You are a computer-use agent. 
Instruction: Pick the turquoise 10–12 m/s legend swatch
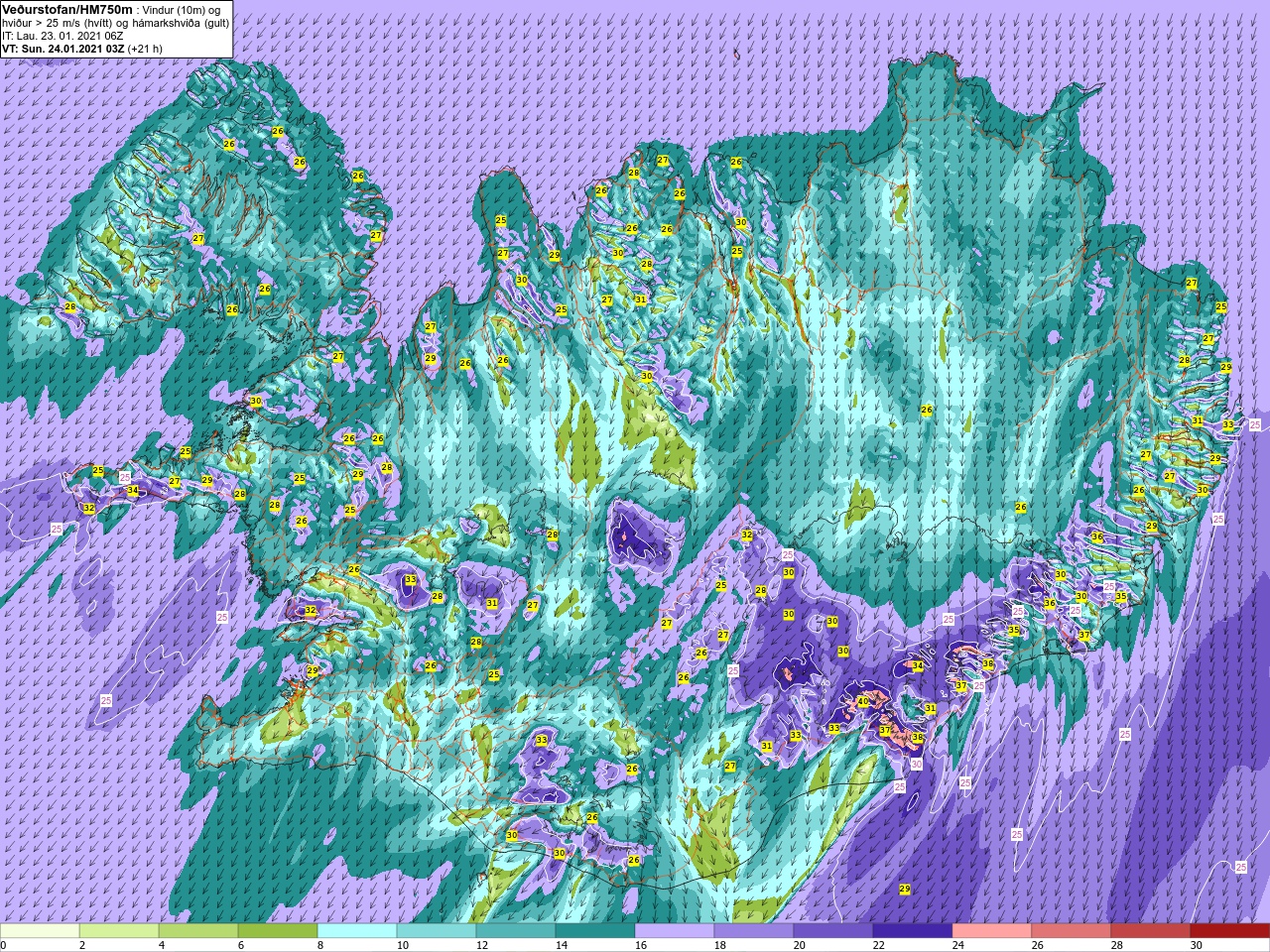(x=437, y=931)
